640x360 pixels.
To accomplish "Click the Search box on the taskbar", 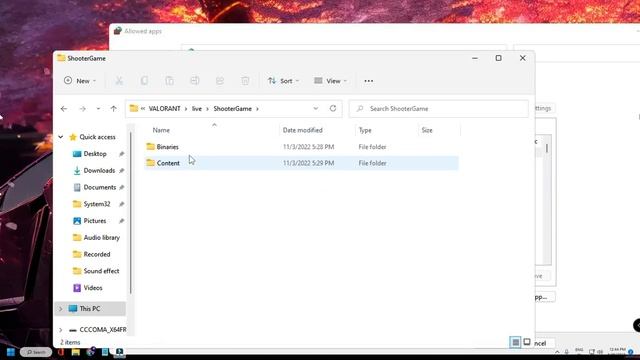I will 36,352.
